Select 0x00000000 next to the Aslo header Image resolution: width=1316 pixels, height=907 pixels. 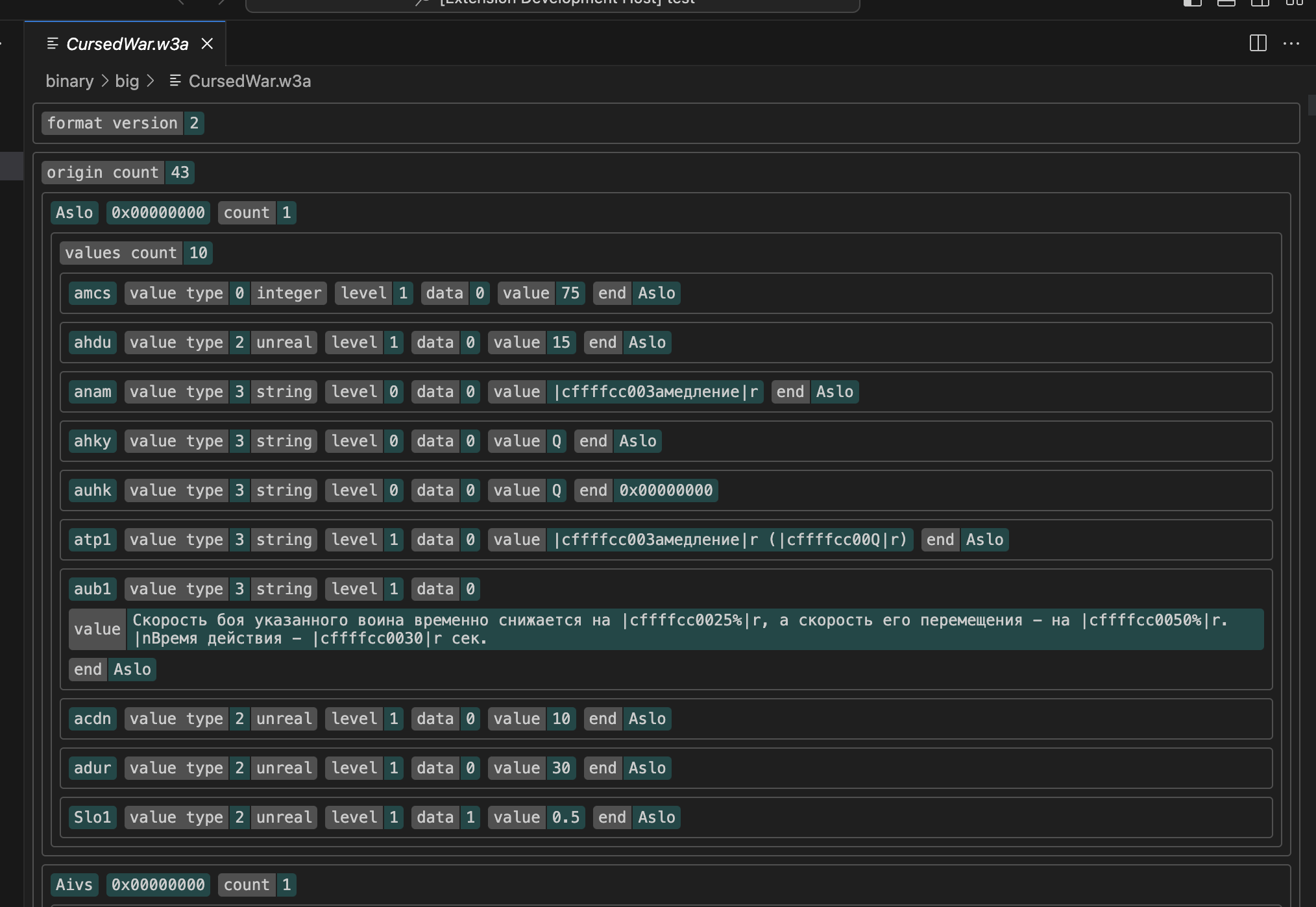tap(158, 213)
